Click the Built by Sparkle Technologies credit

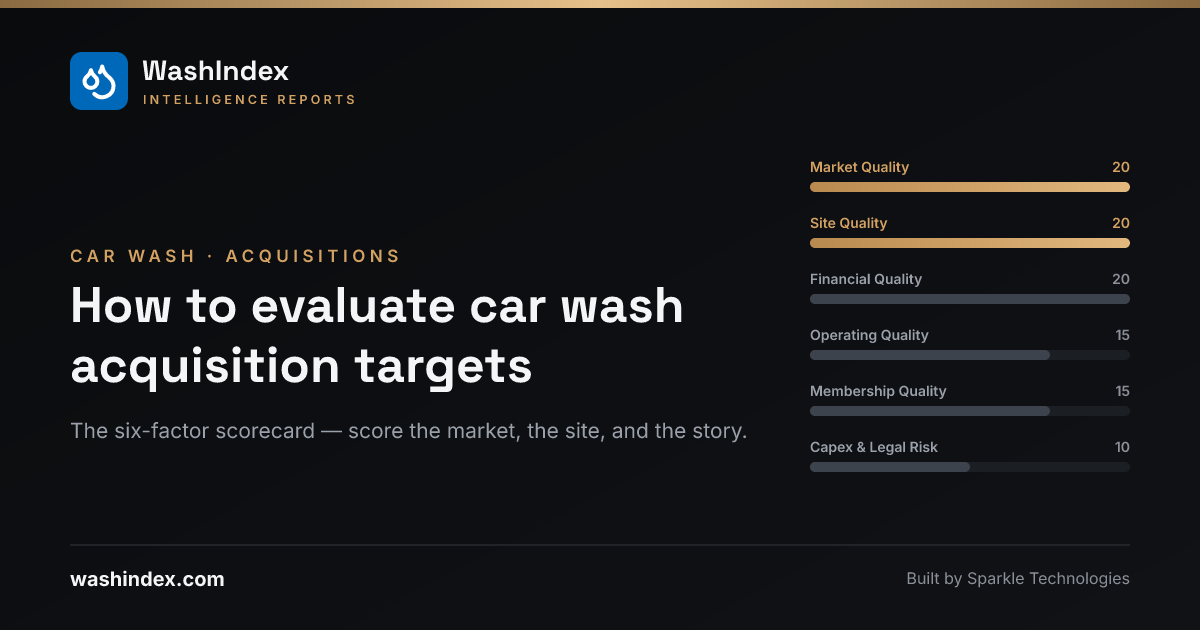pyautogui.click(x=1018, y=579)
